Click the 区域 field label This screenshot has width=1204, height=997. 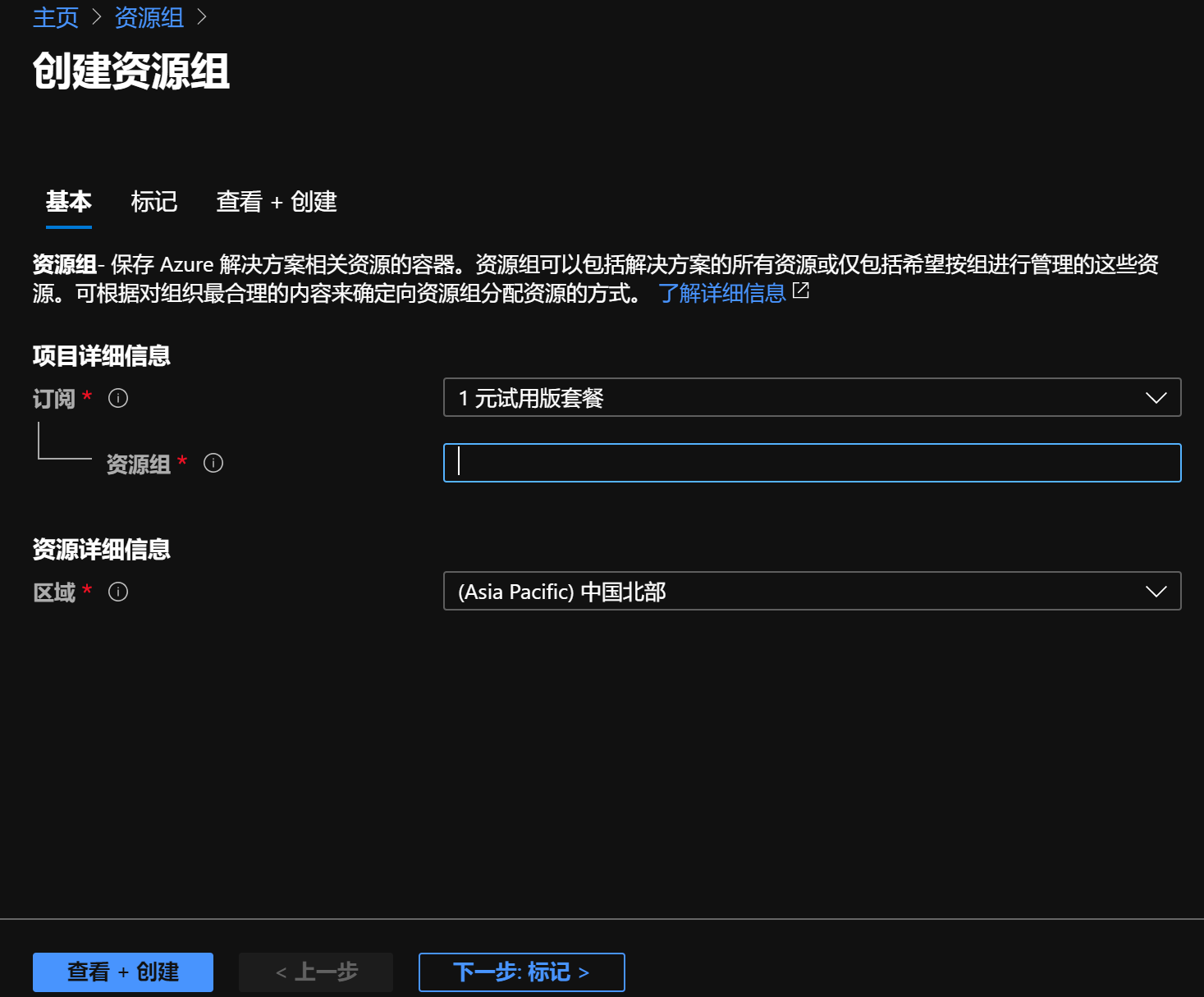[54, 592]
